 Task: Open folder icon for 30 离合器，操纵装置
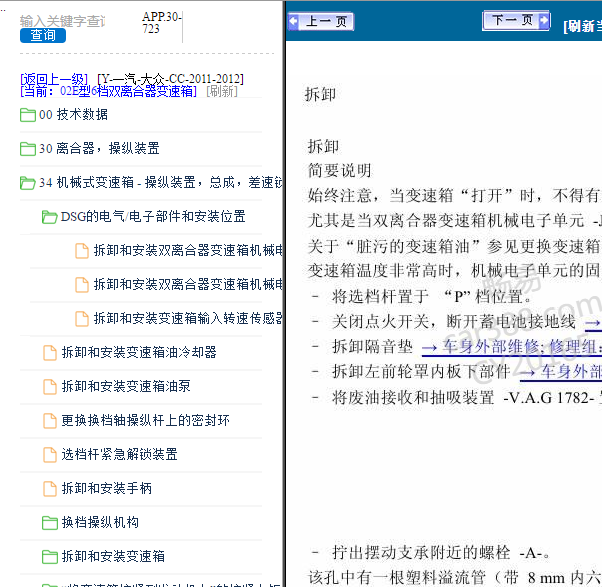[28, 149]
